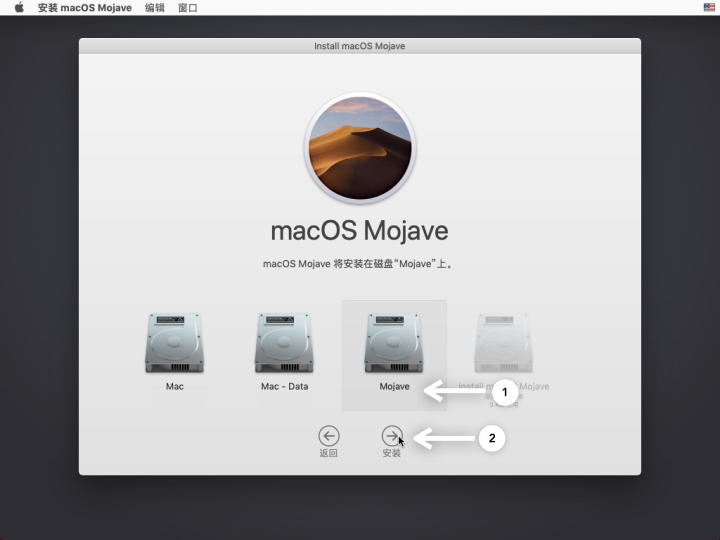Open the 安装 macOS Mojave menu
This screenshot has width=720, height=540.
coord(84,8)
